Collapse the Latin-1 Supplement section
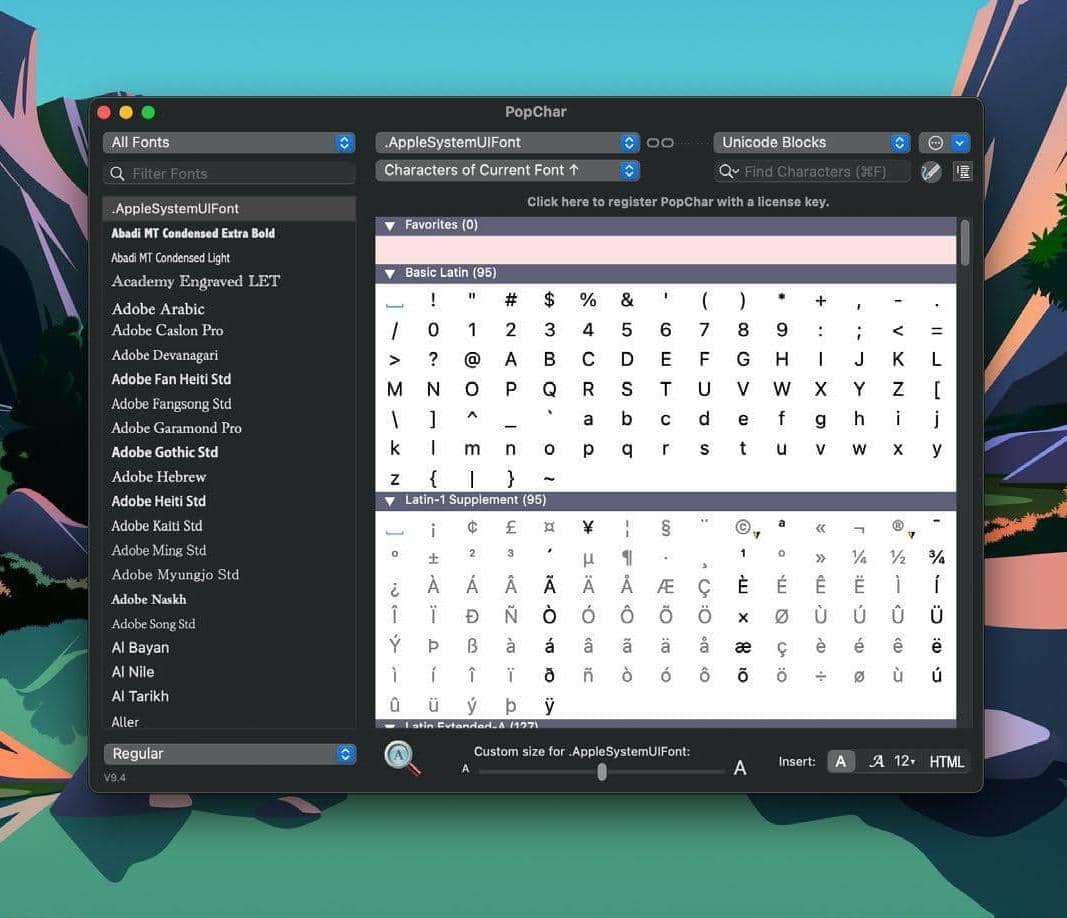Image resolution: width=1067 pixels, height=918 pixels. (390, 500)
